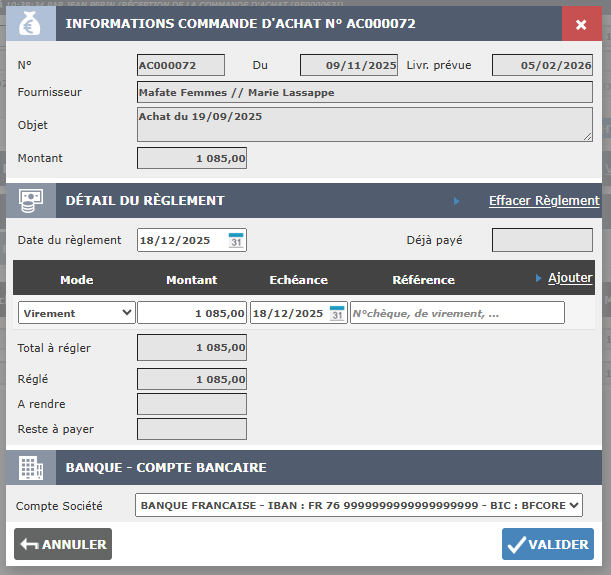The height and width of the screenshot is (575, 611).
Task: Click the Effacer Règlement link
Action: (544, 201)
